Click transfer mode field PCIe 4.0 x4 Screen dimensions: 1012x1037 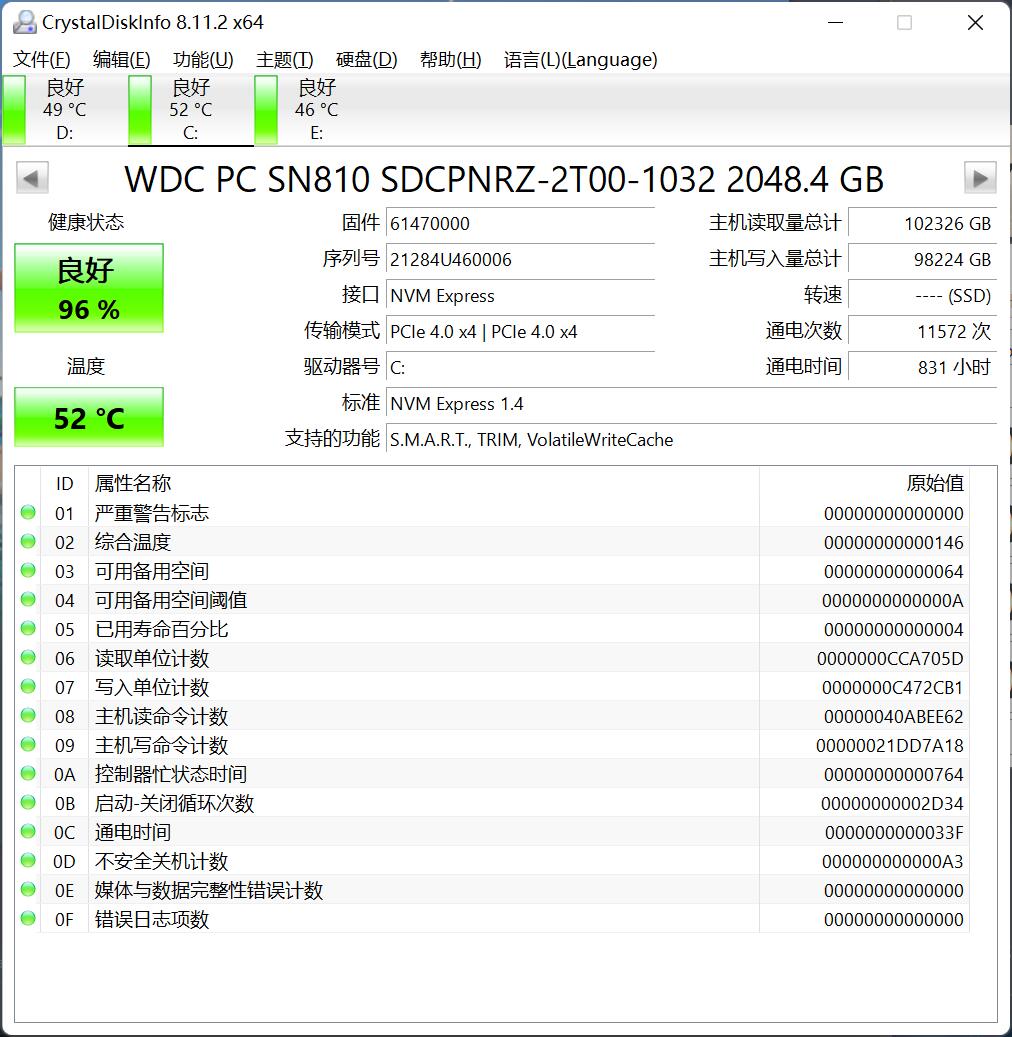pos(520,331)
